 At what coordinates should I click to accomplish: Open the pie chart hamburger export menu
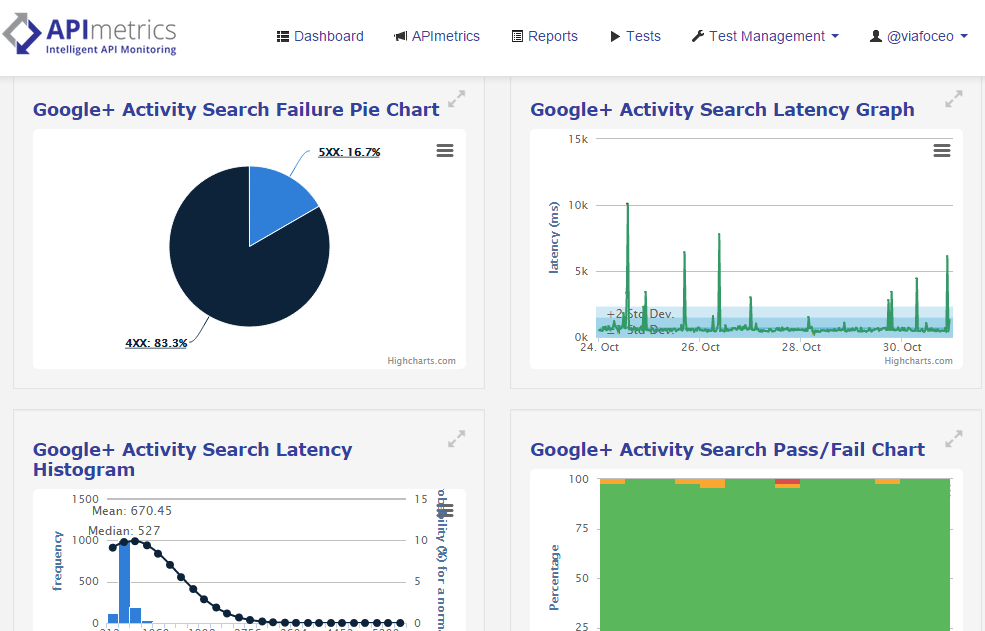coord(445,151)
